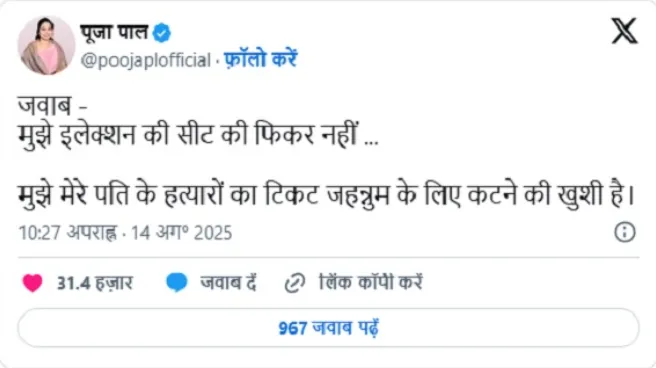This screenshot has height=368, width=656.
Task: Follow via फ़ॉलो करें link
Action: pyautogui.click(x=260, y=59)
